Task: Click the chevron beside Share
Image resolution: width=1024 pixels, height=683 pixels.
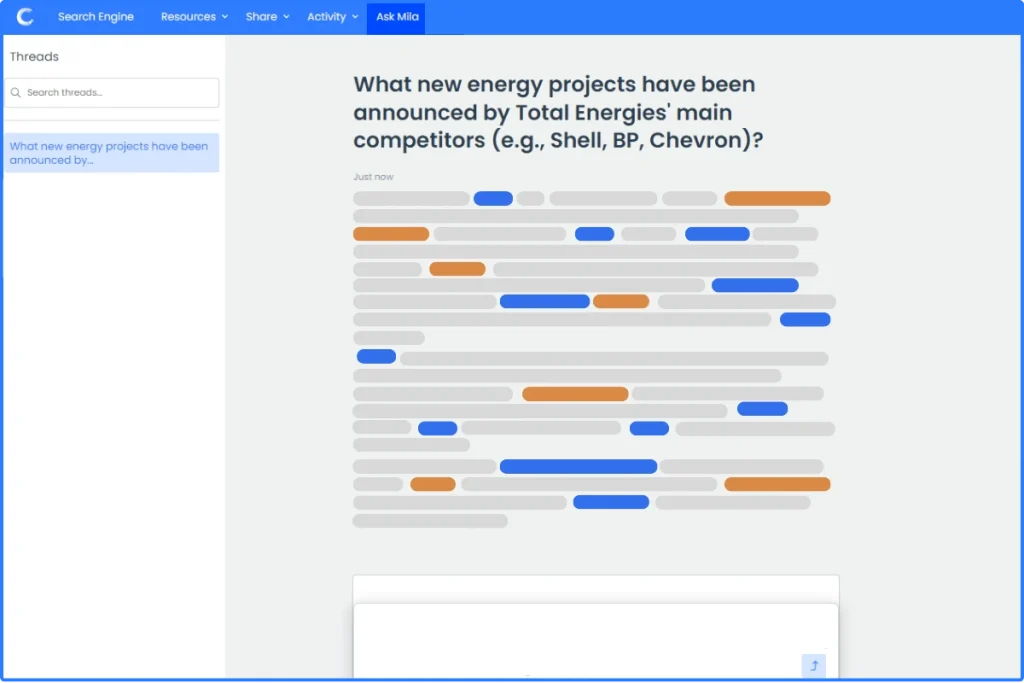Action: click(286, 17)
